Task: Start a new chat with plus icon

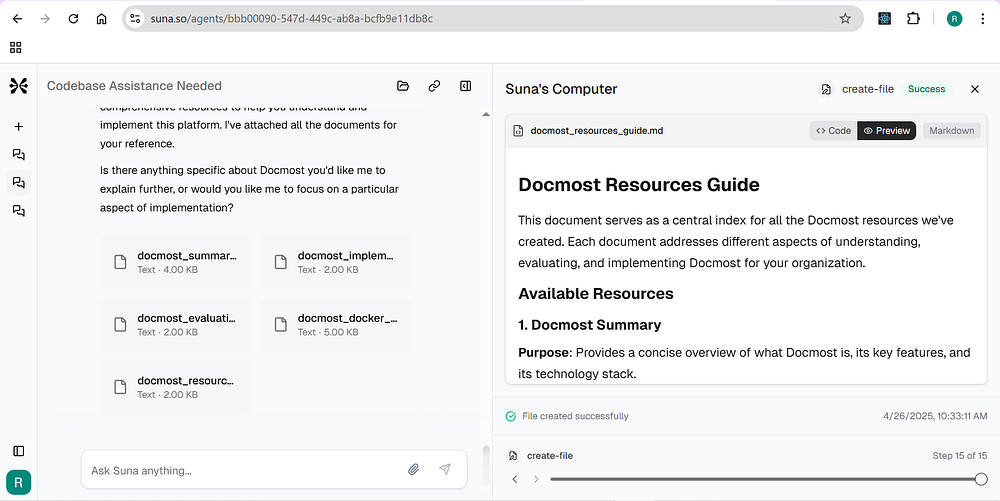Action: (18, 126)
